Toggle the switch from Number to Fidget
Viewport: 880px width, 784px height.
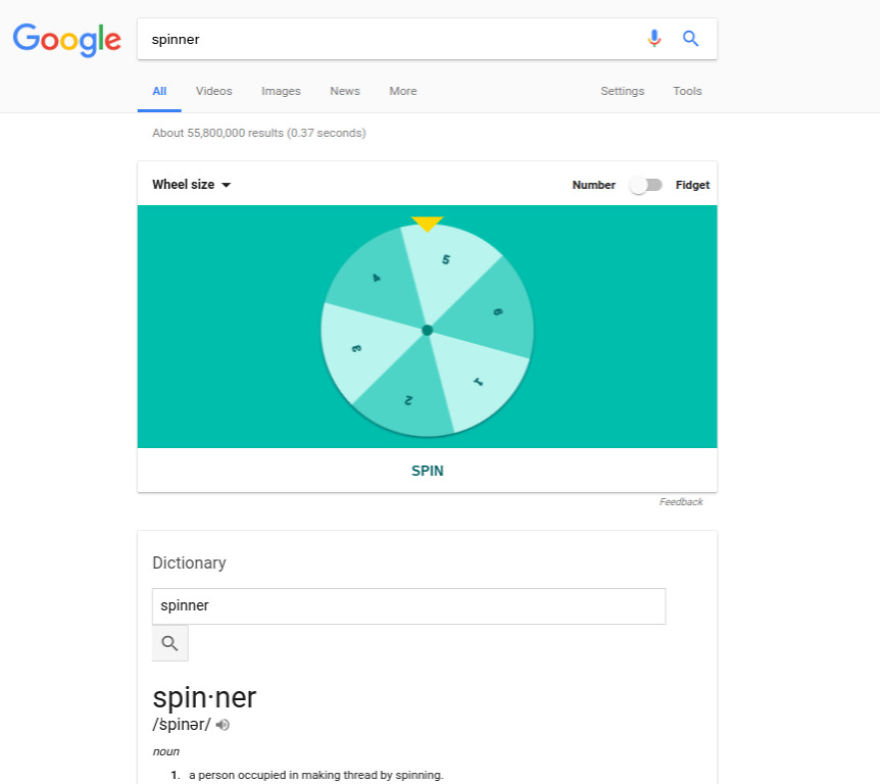click(645, 185)
